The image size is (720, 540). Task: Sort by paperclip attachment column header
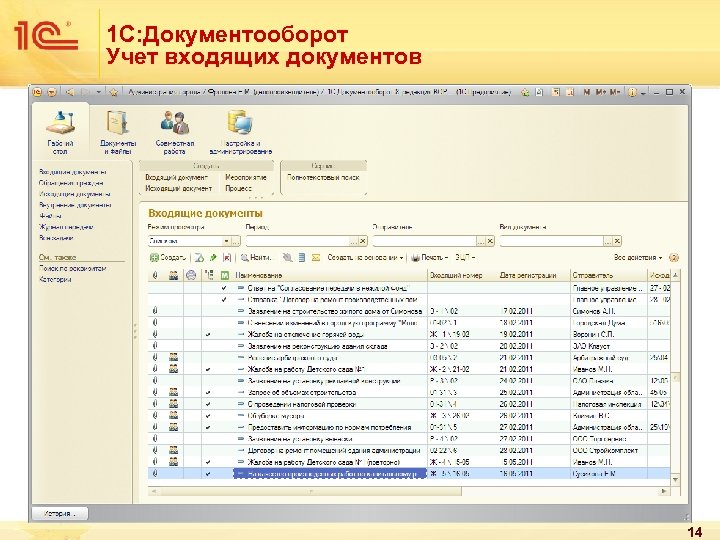(x=155, y=275)
